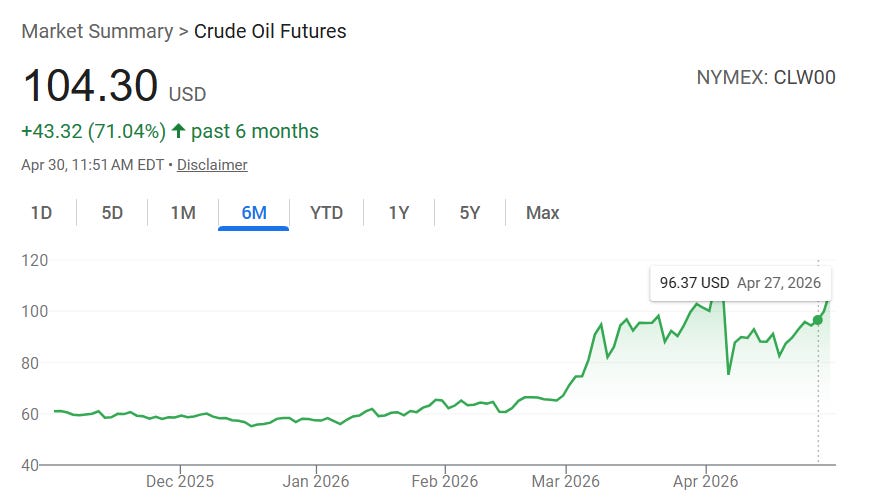Screen dimensions: 873x503
Task: Switch chart to 5Y range
Action: pos(469,213)
